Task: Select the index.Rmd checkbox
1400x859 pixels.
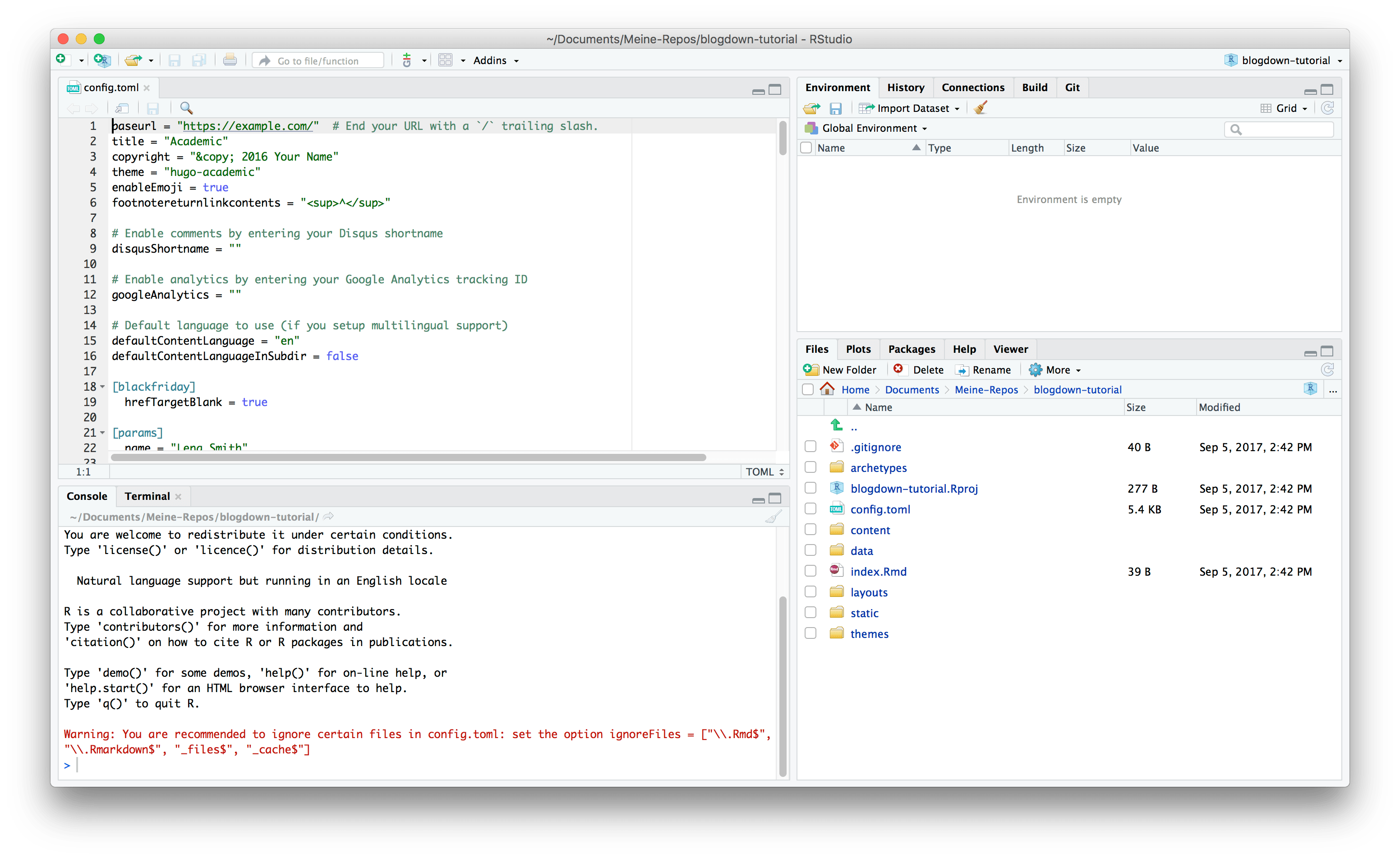Action: 811,571
